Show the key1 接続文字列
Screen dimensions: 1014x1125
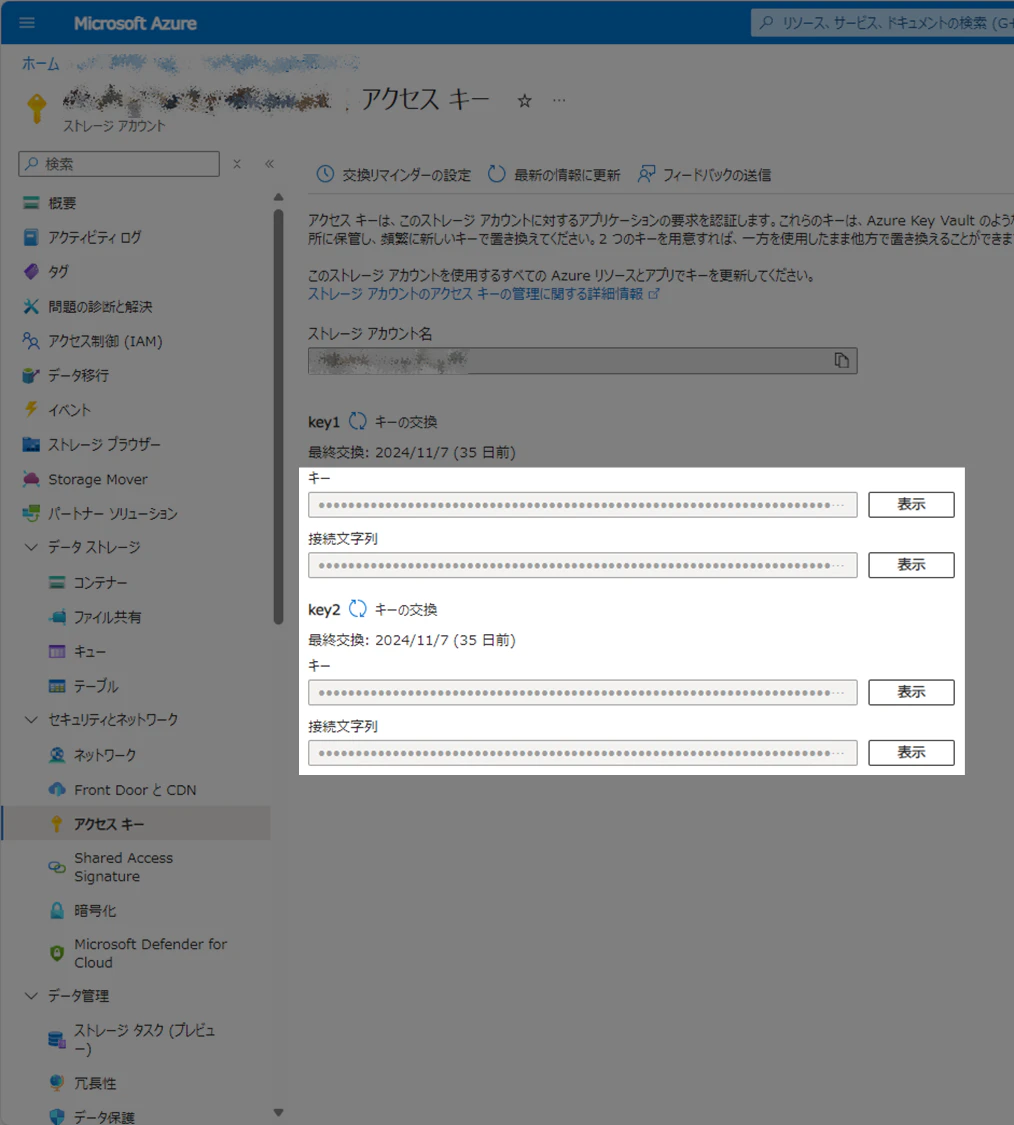(x=911, y=565)
